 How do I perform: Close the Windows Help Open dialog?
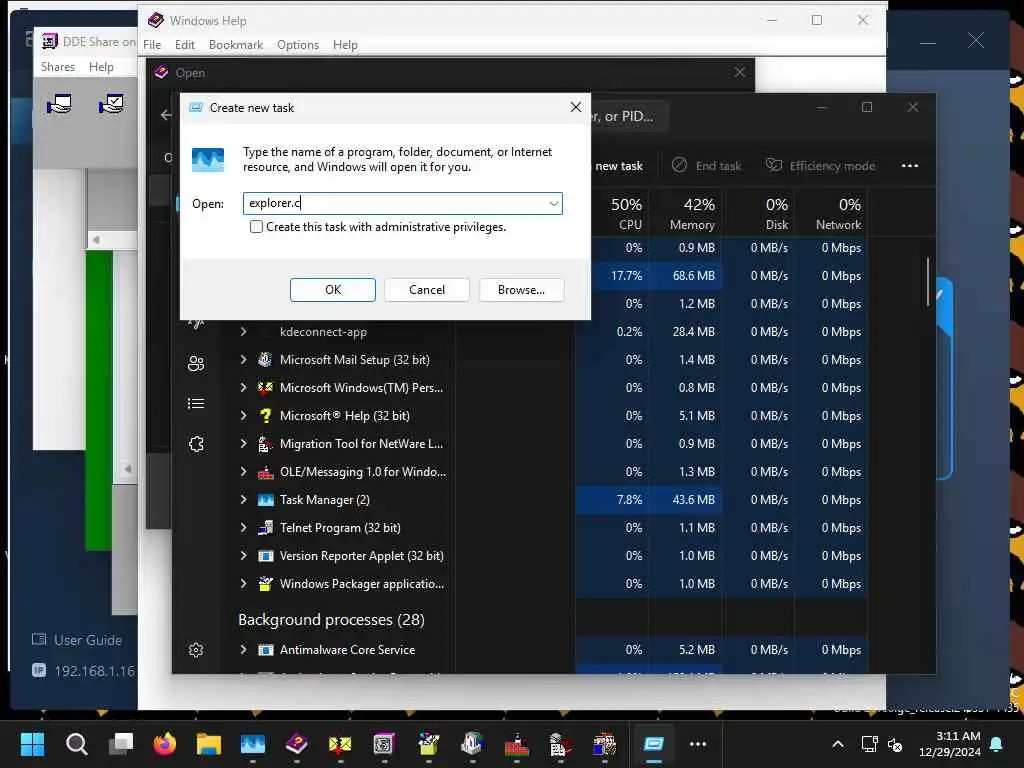pos(739,72)
